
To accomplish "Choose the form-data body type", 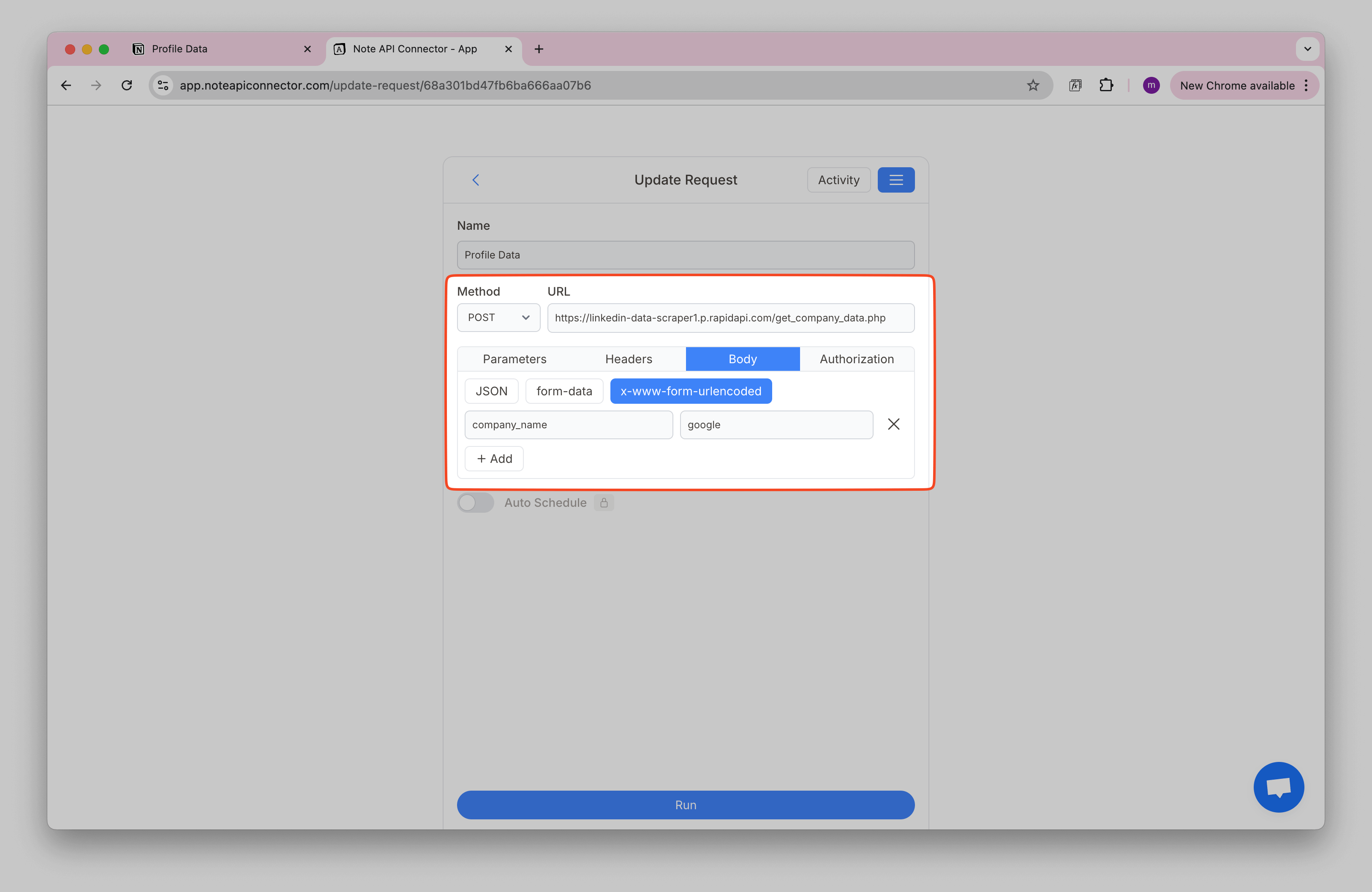I will tap(564, 391).
